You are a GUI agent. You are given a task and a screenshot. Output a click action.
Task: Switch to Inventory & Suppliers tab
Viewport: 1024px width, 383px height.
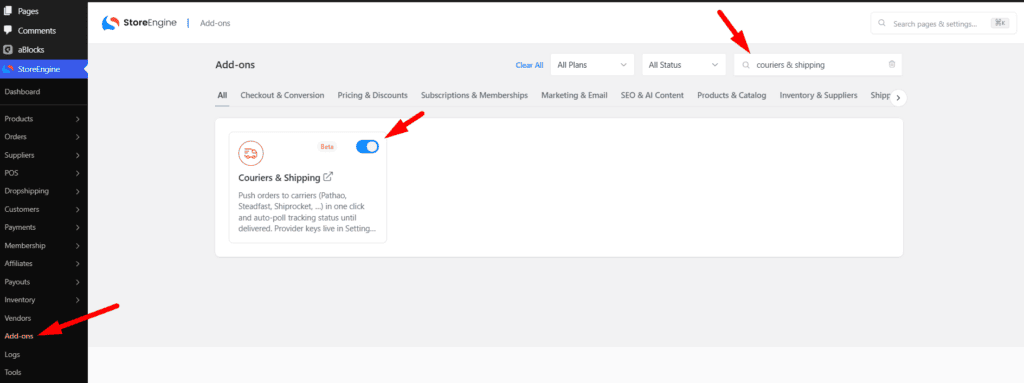(x=818, y=95)
